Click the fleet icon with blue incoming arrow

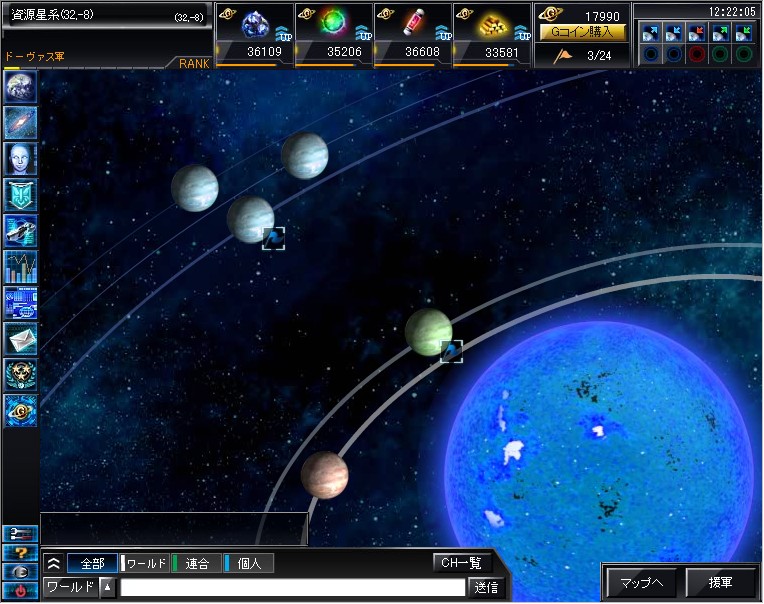pos(674,33)
